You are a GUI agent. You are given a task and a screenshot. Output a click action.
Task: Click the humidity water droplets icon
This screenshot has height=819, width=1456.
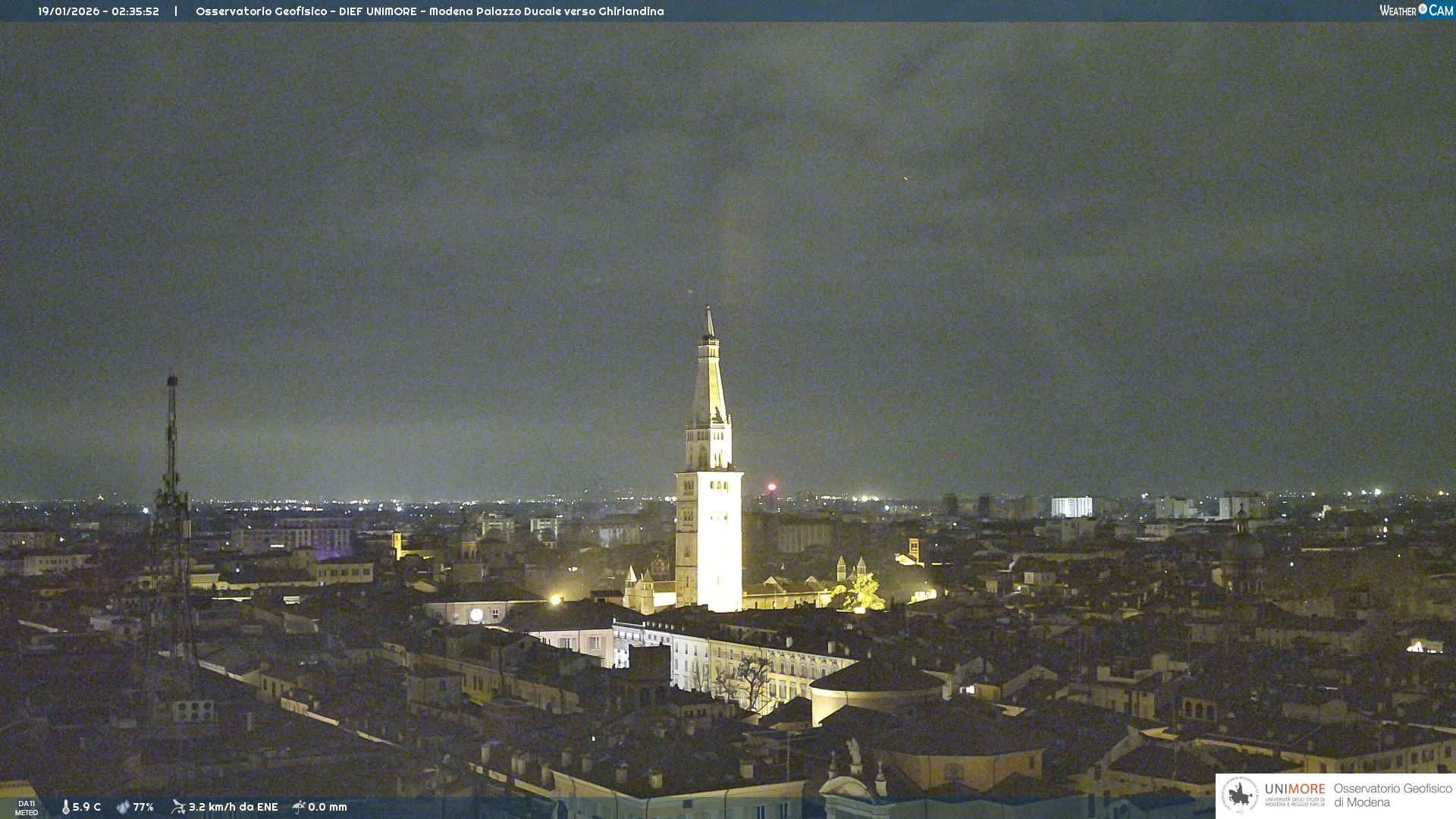[123, 808]
